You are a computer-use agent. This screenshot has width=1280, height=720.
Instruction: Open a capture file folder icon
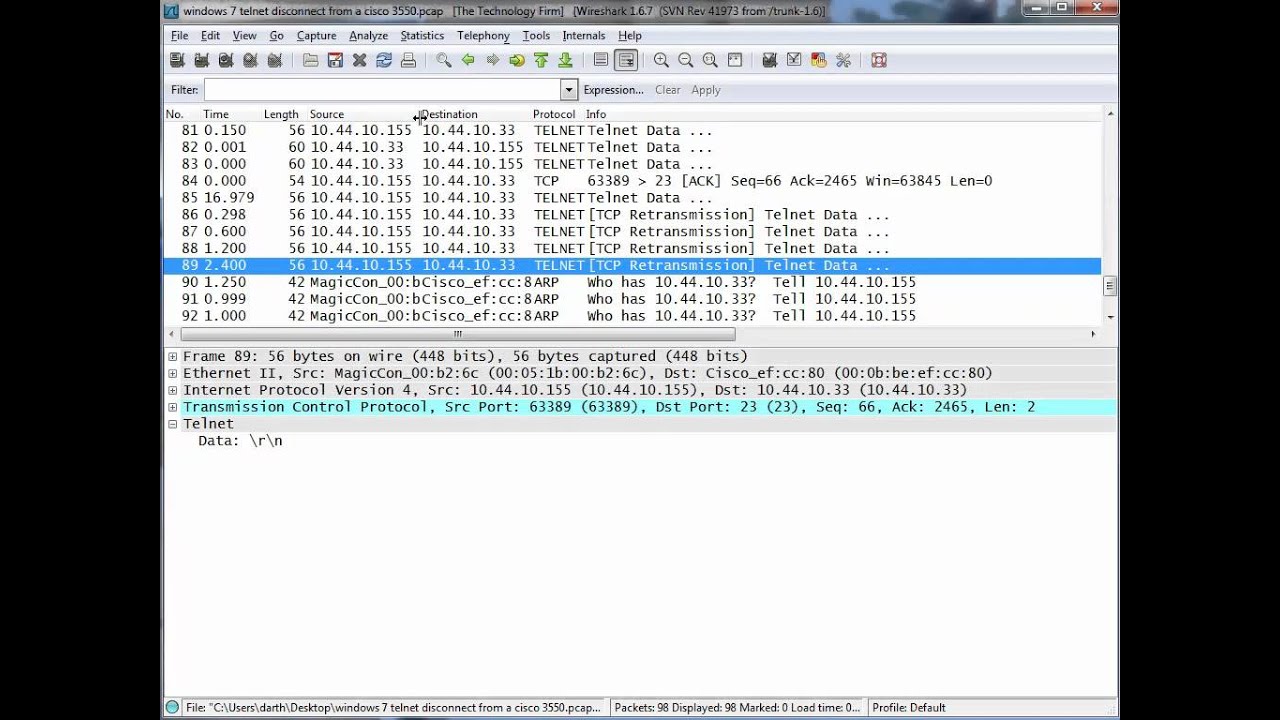(x=311, y=60)
